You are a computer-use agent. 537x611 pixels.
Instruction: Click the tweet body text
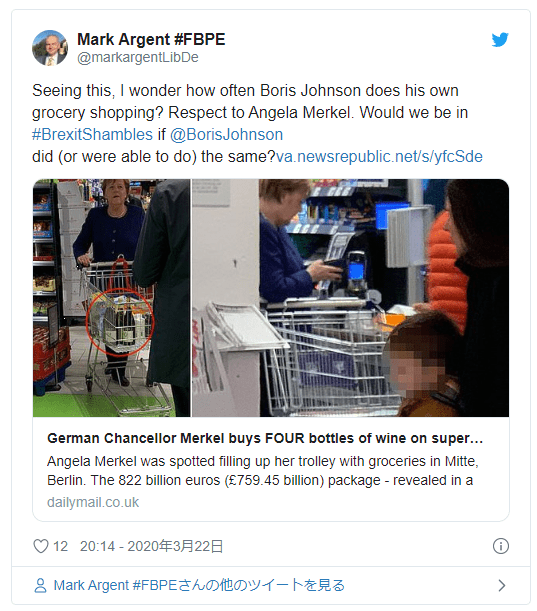click(x=257, y=124)
